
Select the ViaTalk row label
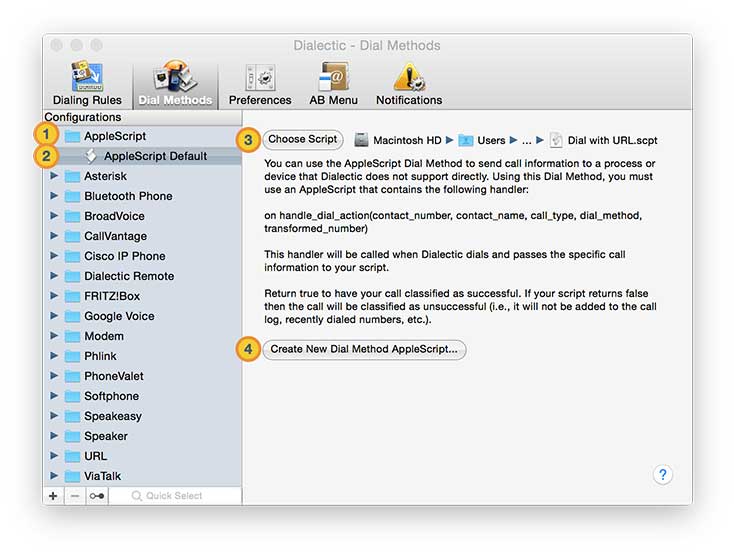[103, 476]
